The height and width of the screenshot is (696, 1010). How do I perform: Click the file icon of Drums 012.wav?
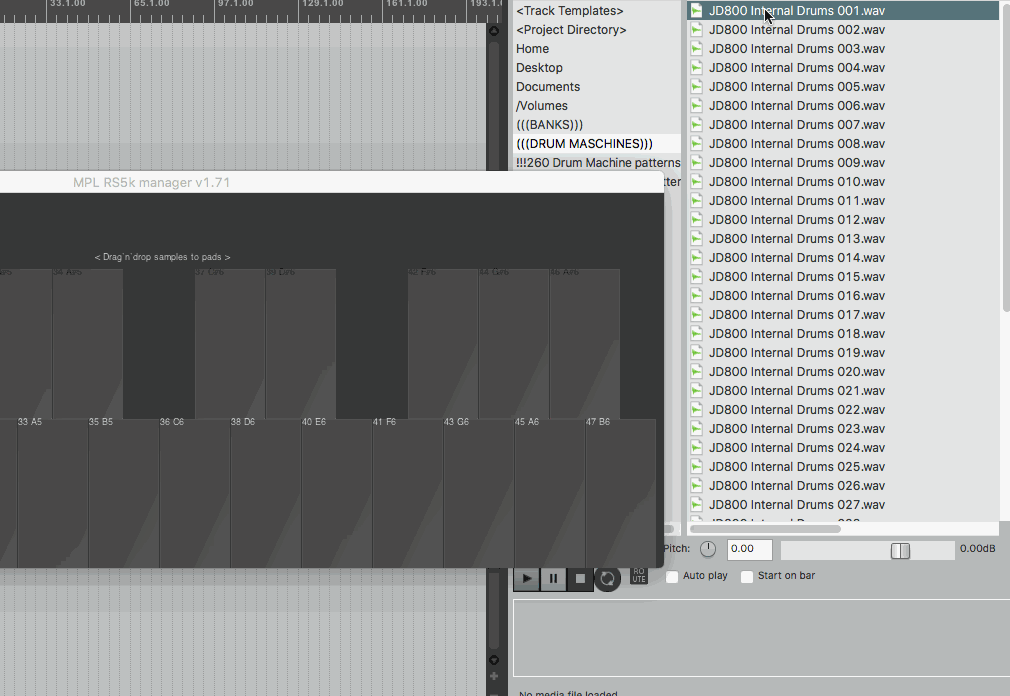[x=696, y=220]
